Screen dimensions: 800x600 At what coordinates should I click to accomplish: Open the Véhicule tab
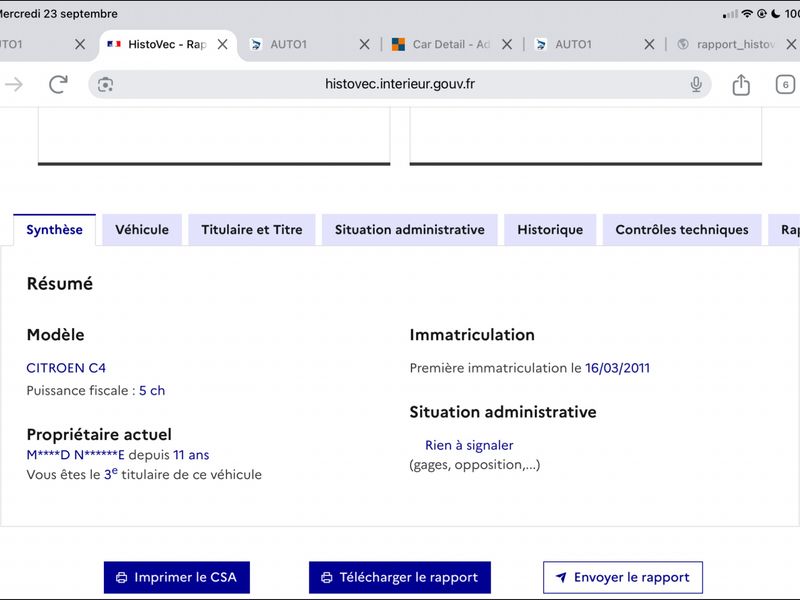click(142, 230)
